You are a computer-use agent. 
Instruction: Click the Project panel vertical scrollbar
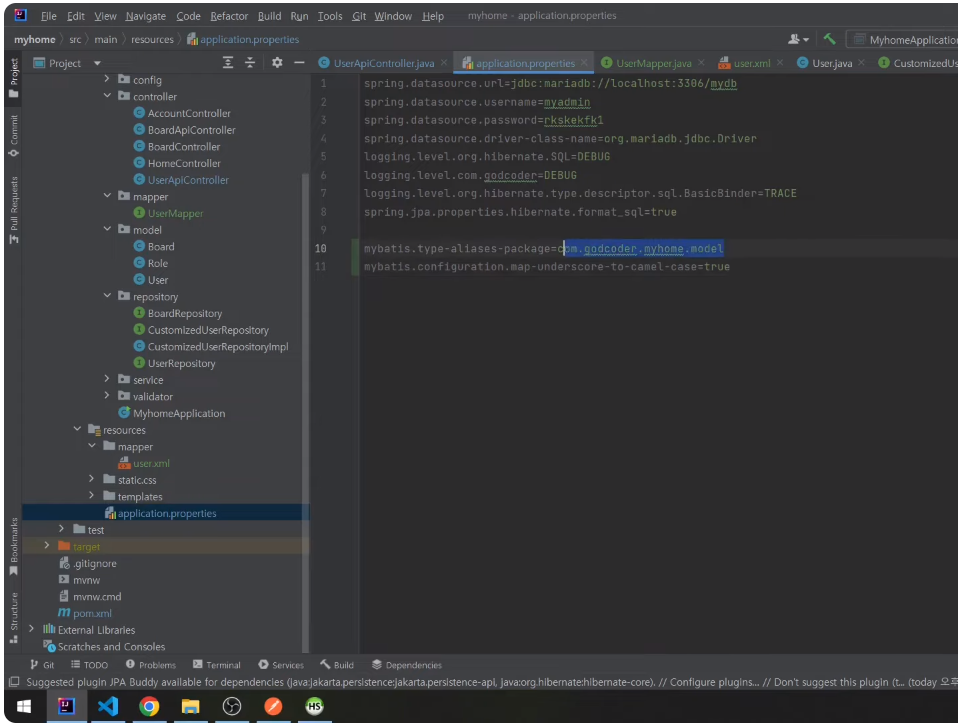[x=305, y=412]
